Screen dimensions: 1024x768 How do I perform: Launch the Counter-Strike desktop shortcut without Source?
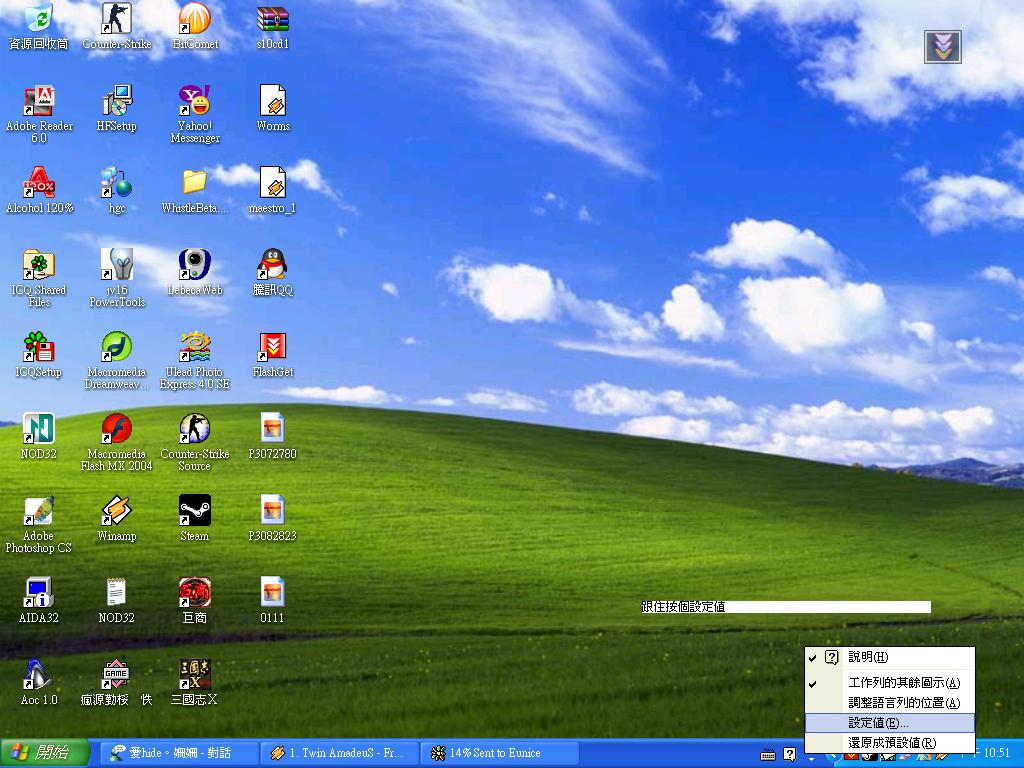point(117,27)
